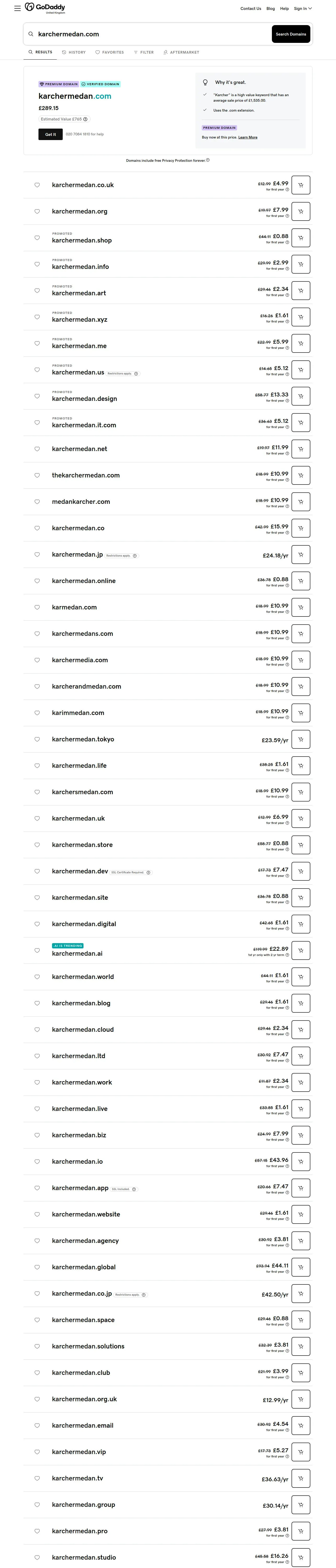Favorite karchermedan.shop with heart icon
The height and width of the screenshot is (1568, 336).
pyautogui.click(x=37, y=238)
